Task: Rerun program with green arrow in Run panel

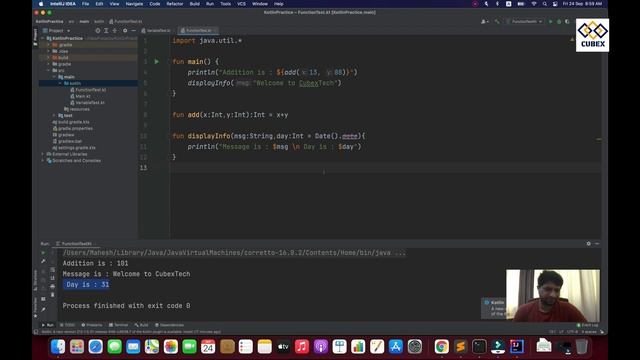Action: (x=43, y=253)
